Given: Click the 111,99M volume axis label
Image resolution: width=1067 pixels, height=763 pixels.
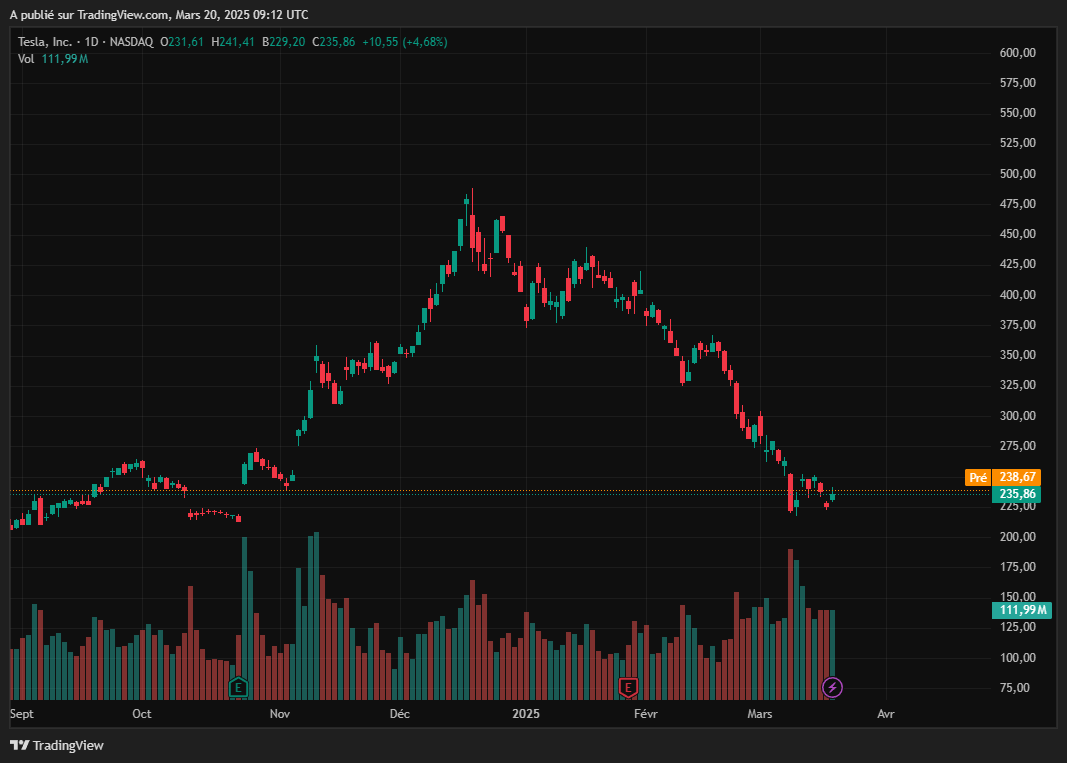Looking at the screenshot, I should [x=1022, y=610].
